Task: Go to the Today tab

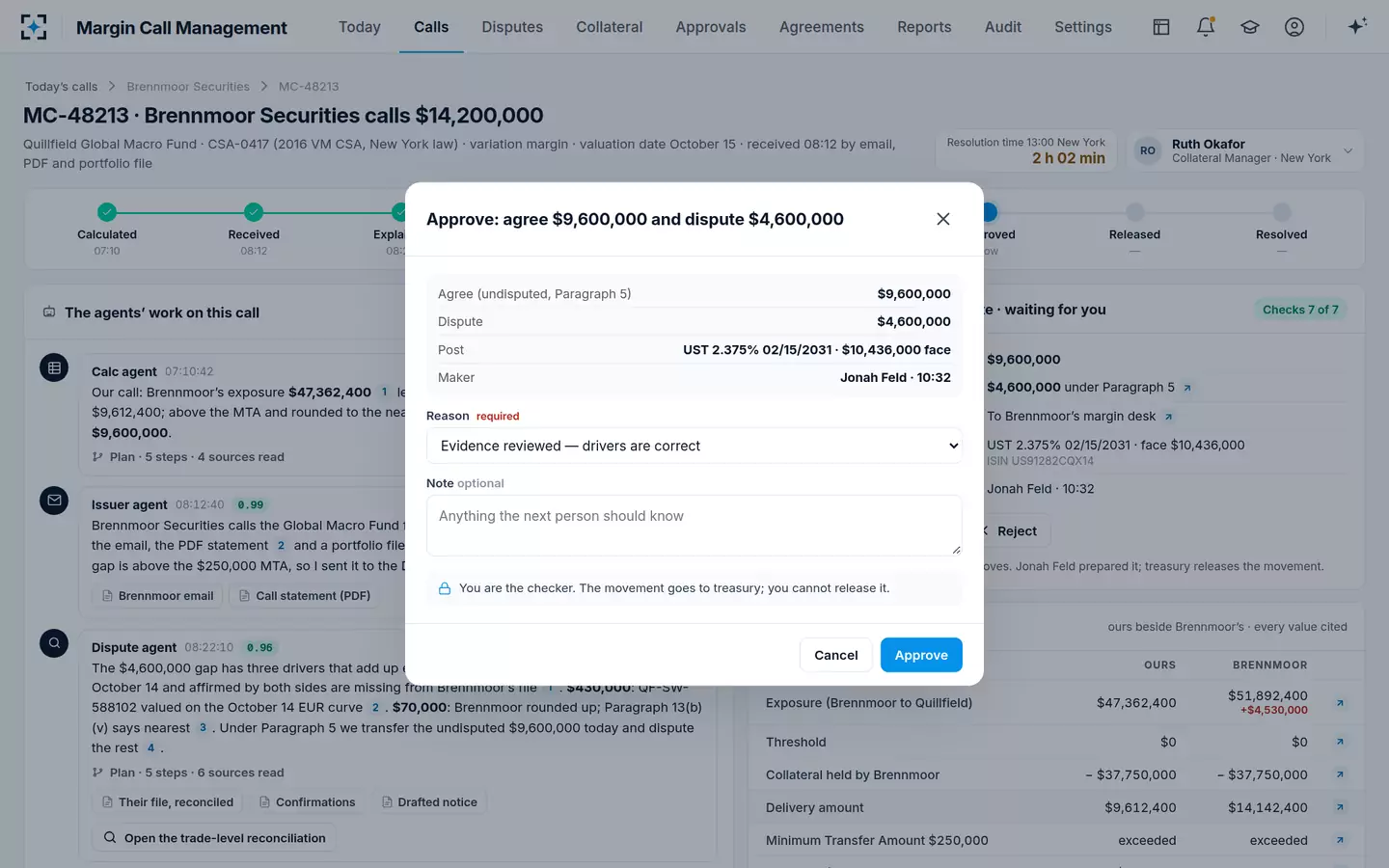Action: (360, 27)
